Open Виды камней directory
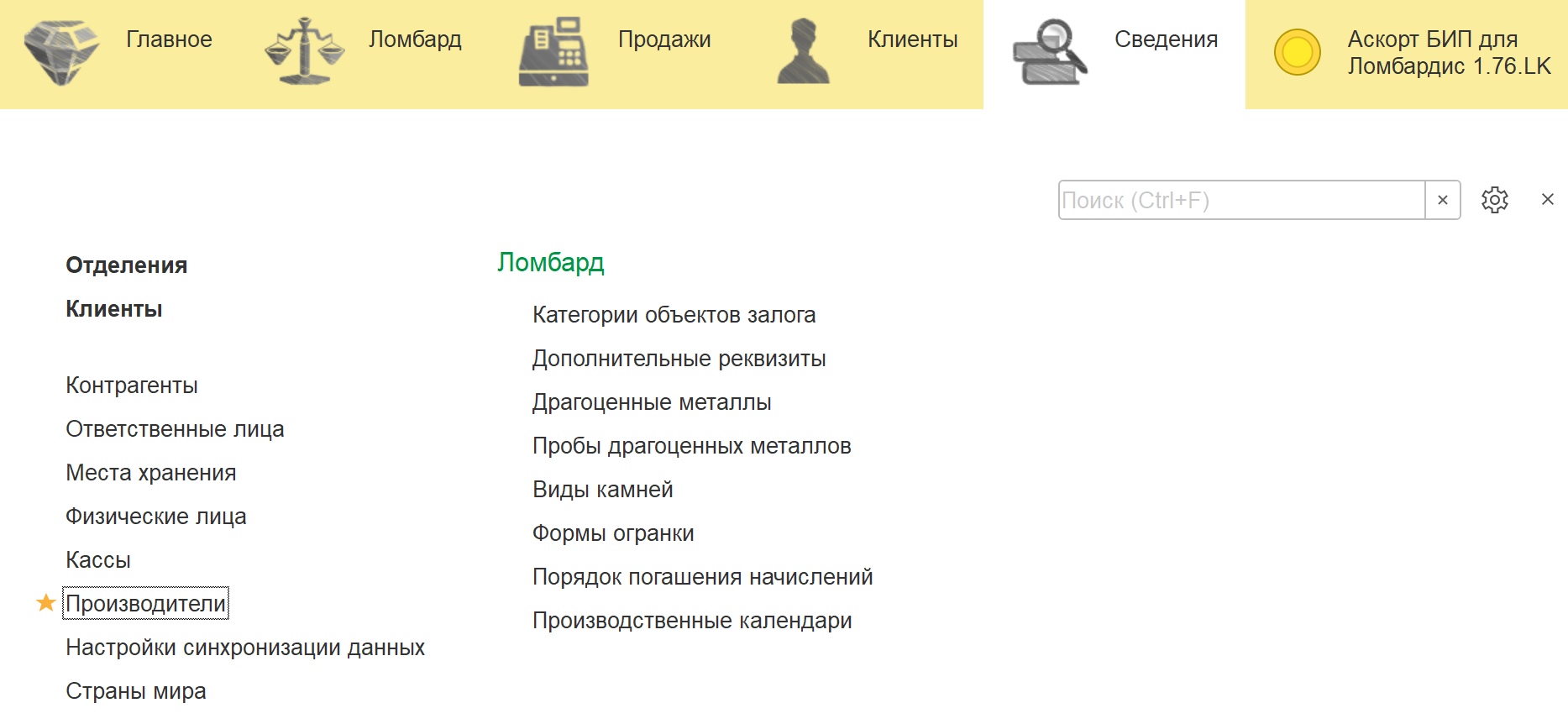1568x724 pixels. tap(603, 490)
